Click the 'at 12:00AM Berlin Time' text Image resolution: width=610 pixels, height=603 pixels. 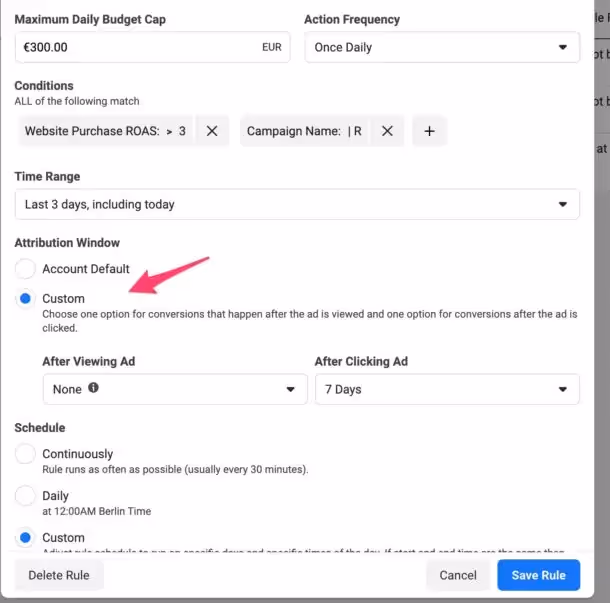tap(96, 511)
